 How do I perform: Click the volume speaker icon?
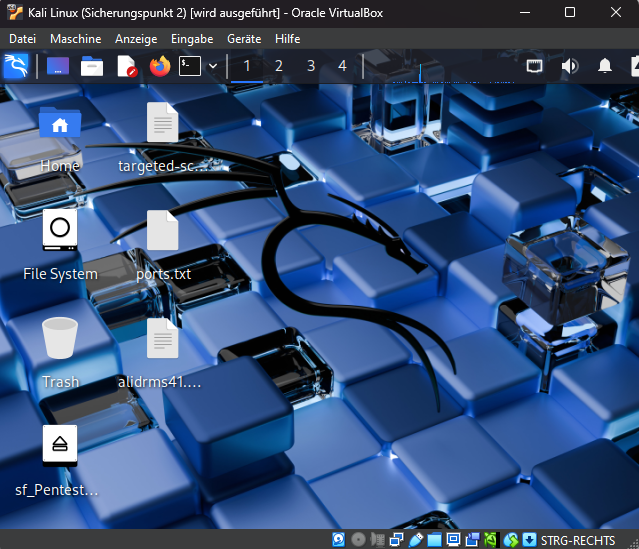click(570, 67)
